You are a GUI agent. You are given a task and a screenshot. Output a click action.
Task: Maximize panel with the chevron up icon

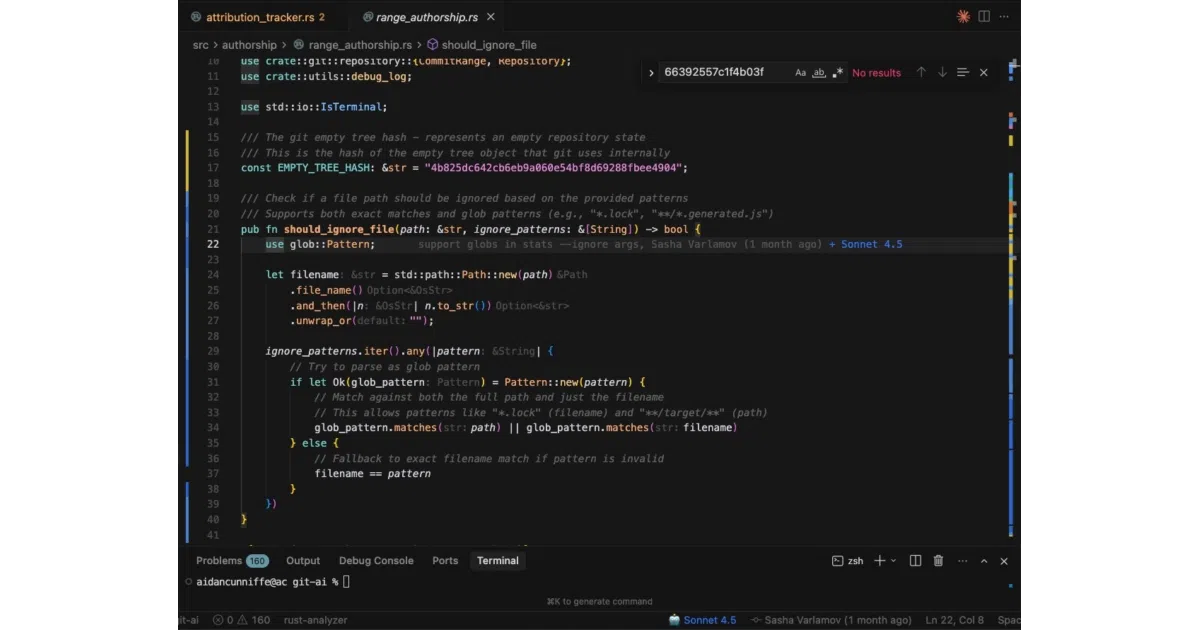click(x=984, y=561)
